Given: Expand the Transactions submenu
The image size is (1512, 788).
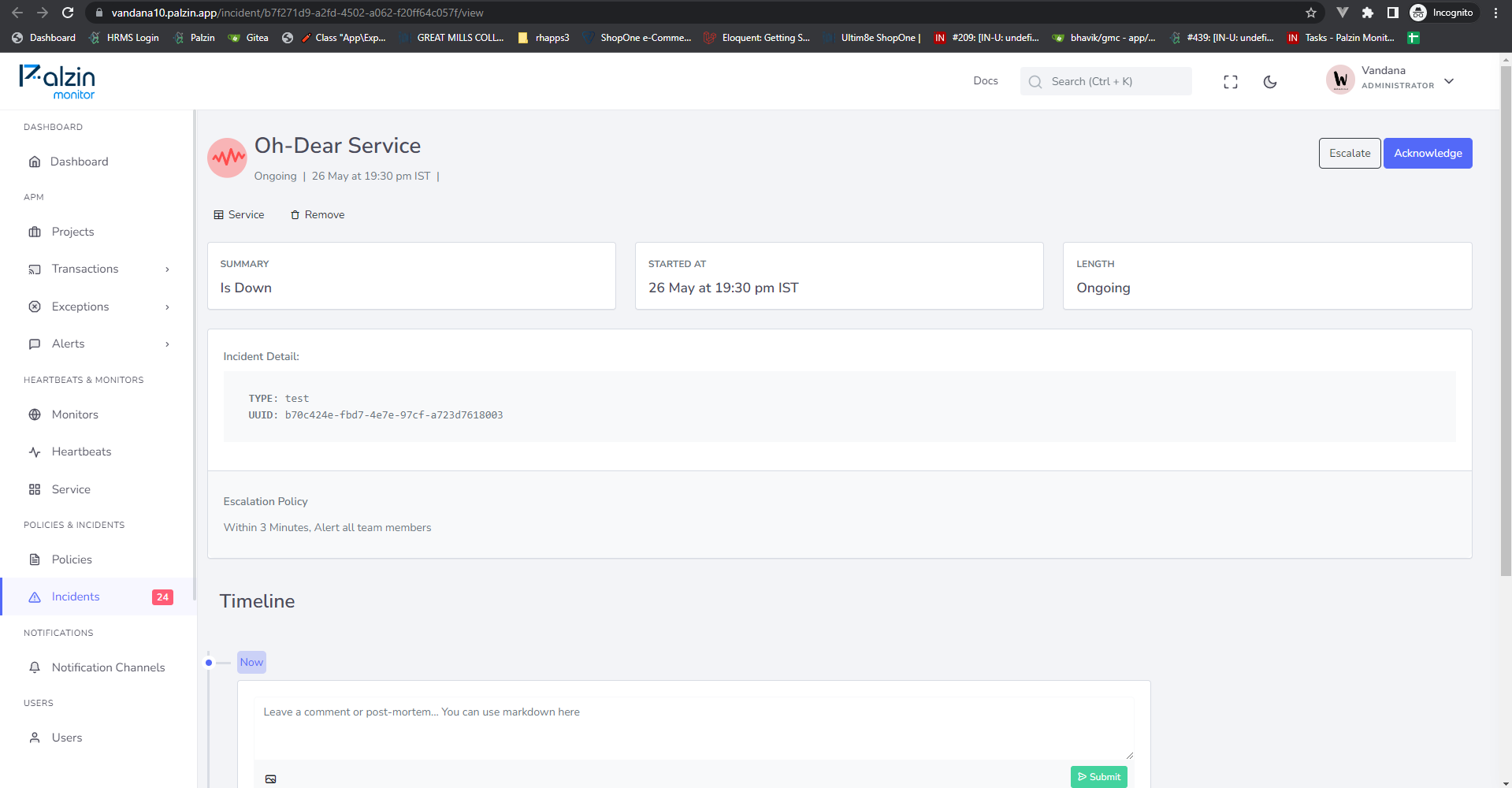Looking at the screenshot, I should pyautogui.click(x=167, y=269).
